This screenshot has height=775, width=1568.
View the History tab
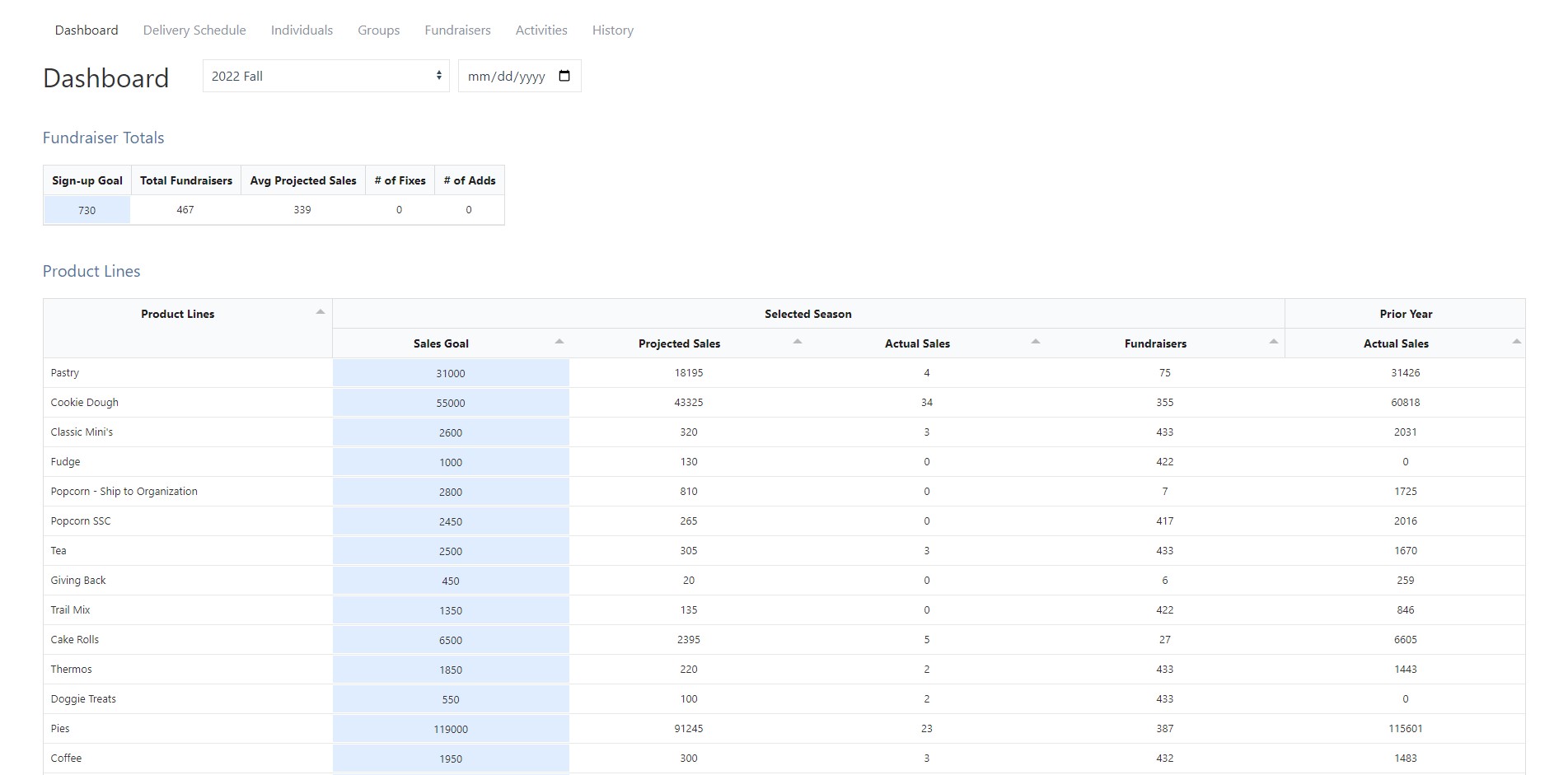613,30
